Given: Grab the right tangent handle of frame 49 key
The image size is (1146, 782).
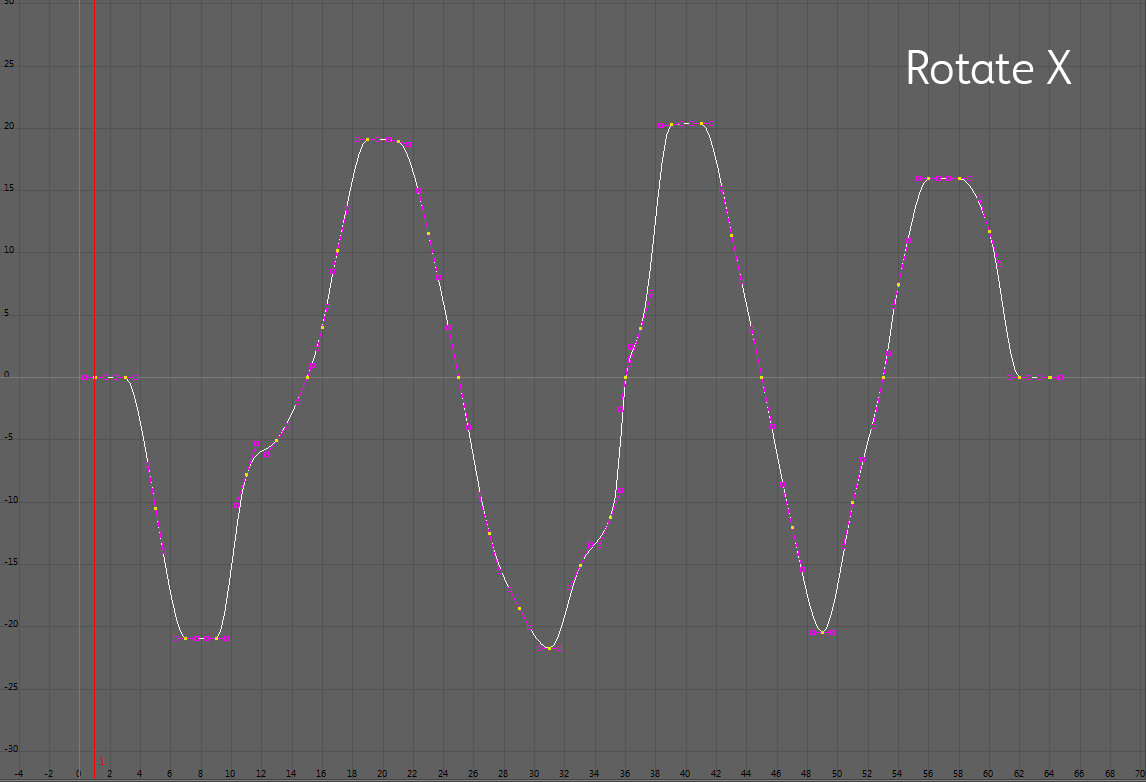Looking at the screenshot, I should (832, 632).
